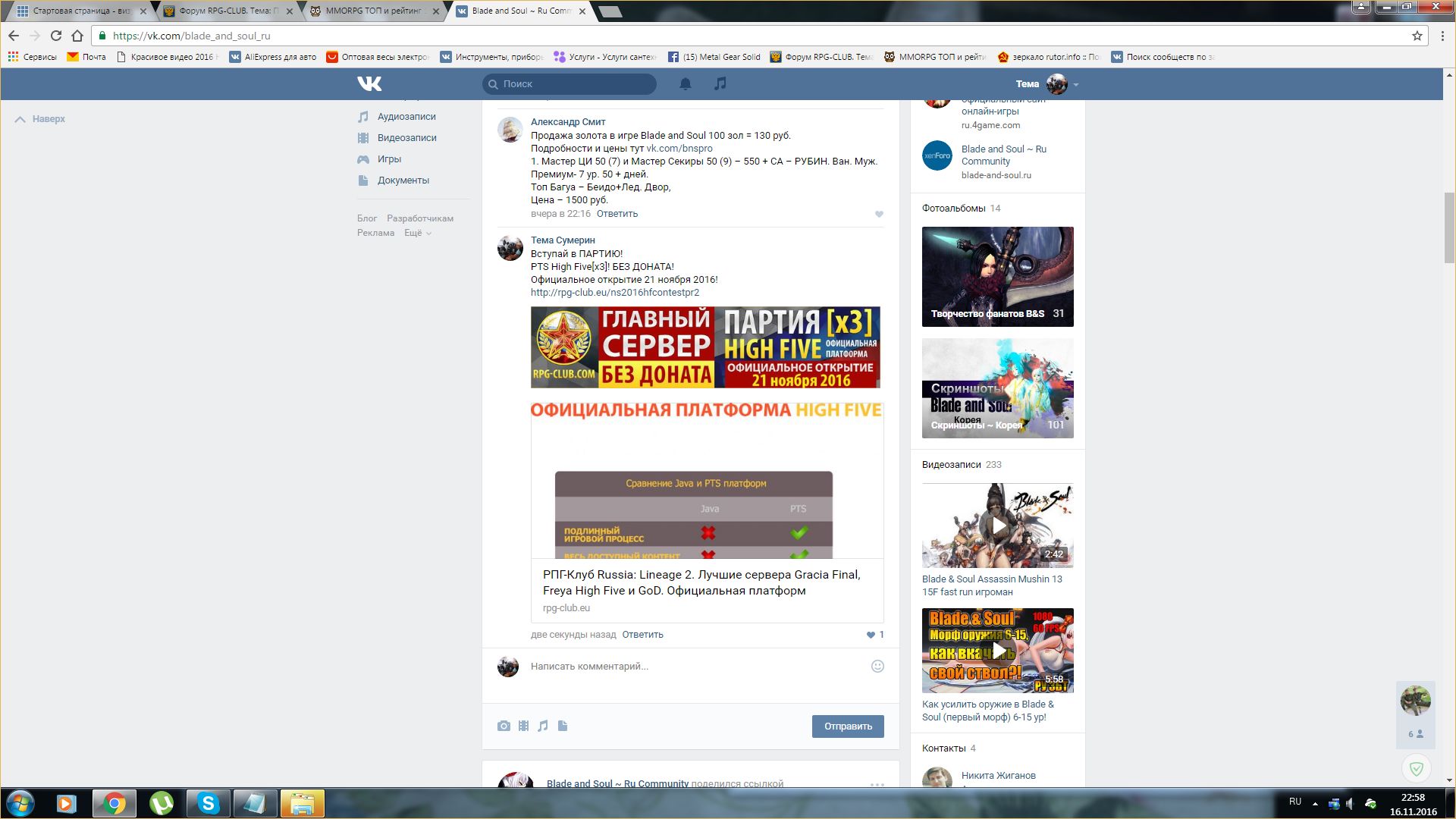Reload the page with refresh icon
The image size is (1456, 819).
point(55,36)
